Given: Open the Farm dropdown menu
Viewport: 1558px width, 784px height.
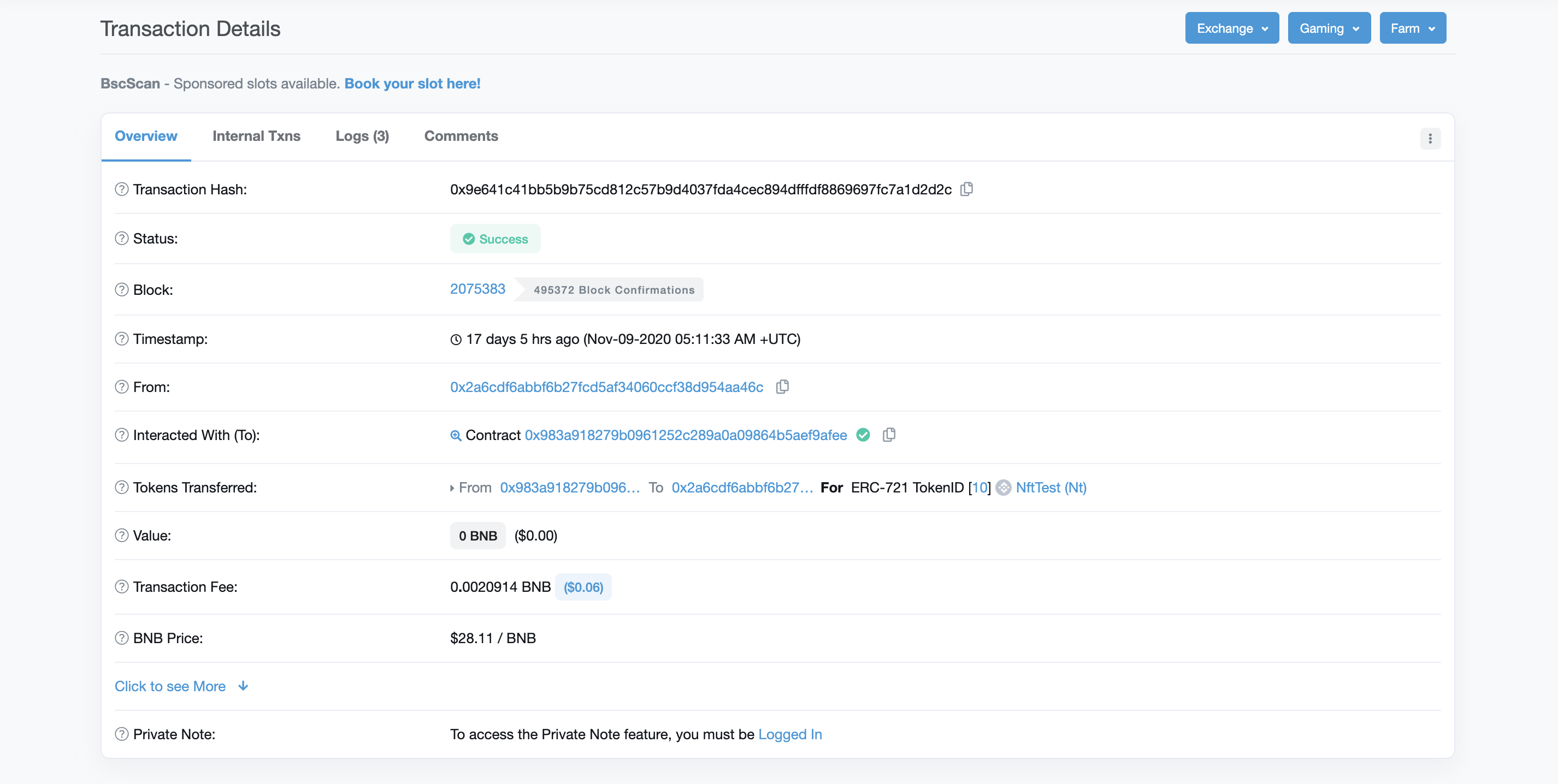Looking at the screenshot, I should pyautogui.click(x=1412, y=28).
